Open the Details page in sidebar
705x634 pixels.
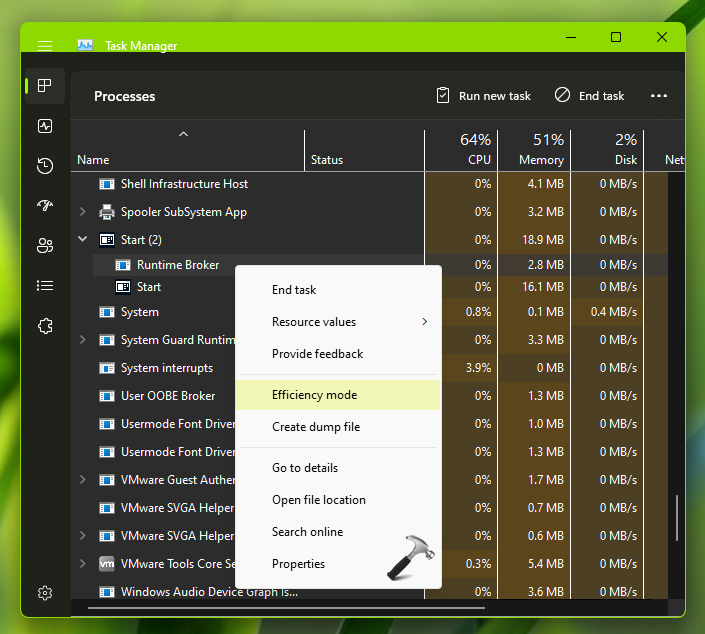45,286
